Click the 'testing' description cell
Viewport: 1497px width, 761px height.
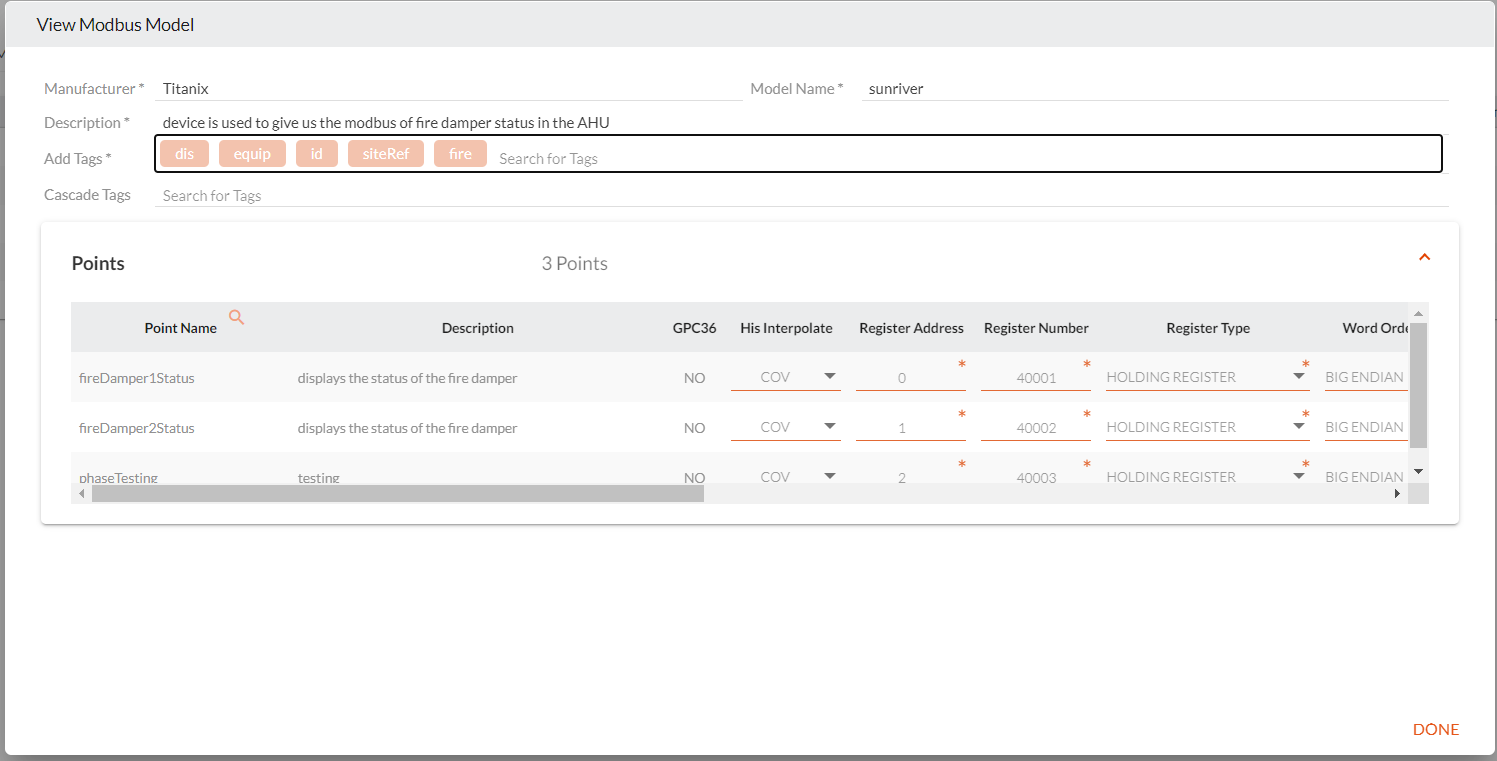pyautogui.click(x=318, y=478)
